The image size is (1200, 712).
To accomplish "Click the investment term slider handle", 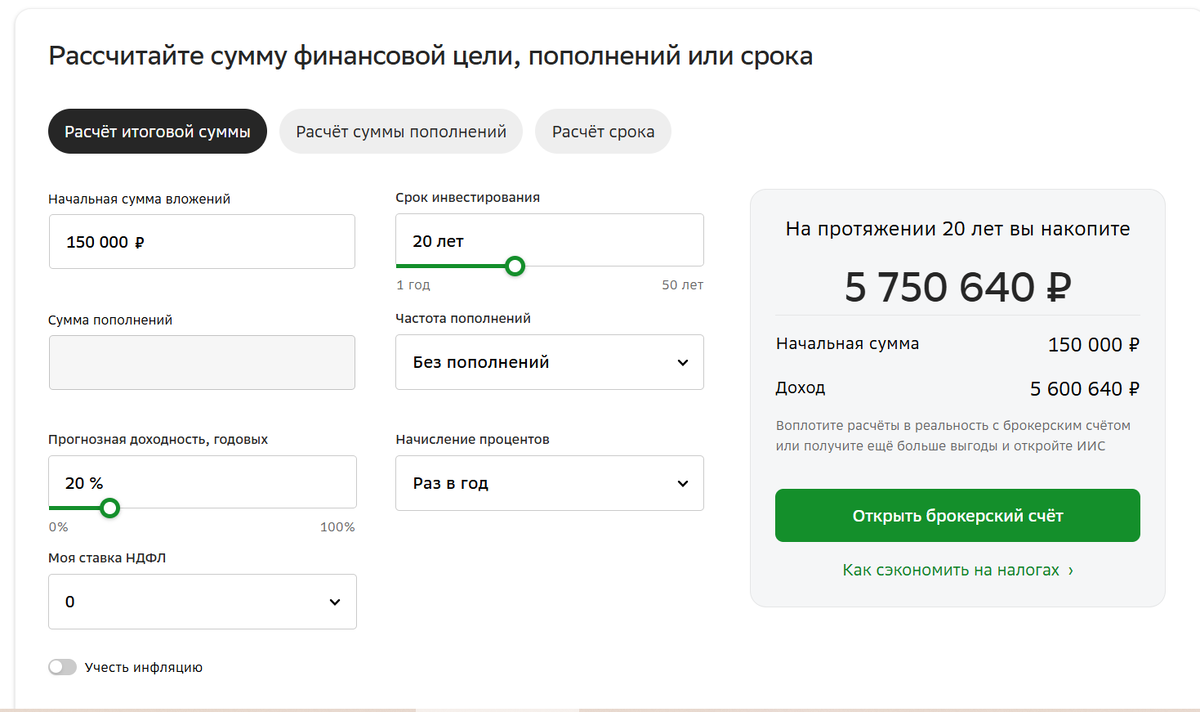I will point(515,266).
